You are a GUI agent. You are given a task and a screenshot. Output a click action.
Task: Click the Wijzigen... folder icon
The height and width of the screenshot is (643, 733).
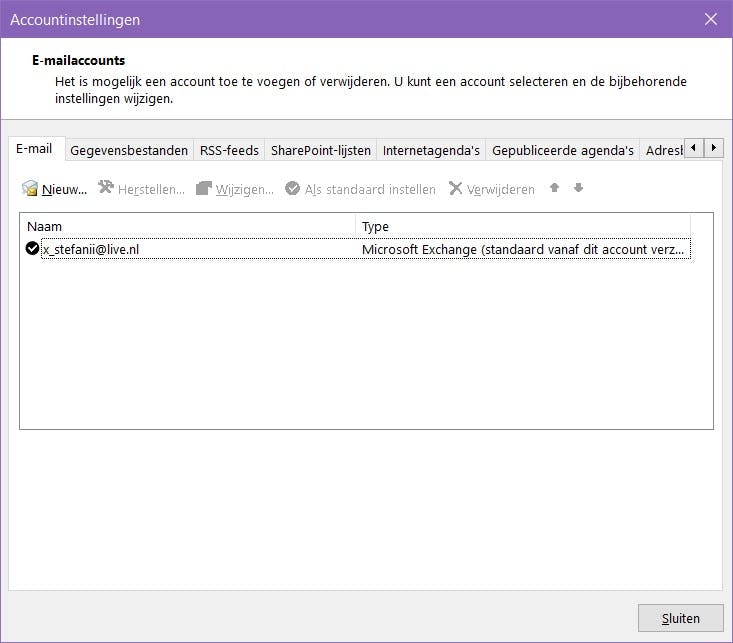204,188
